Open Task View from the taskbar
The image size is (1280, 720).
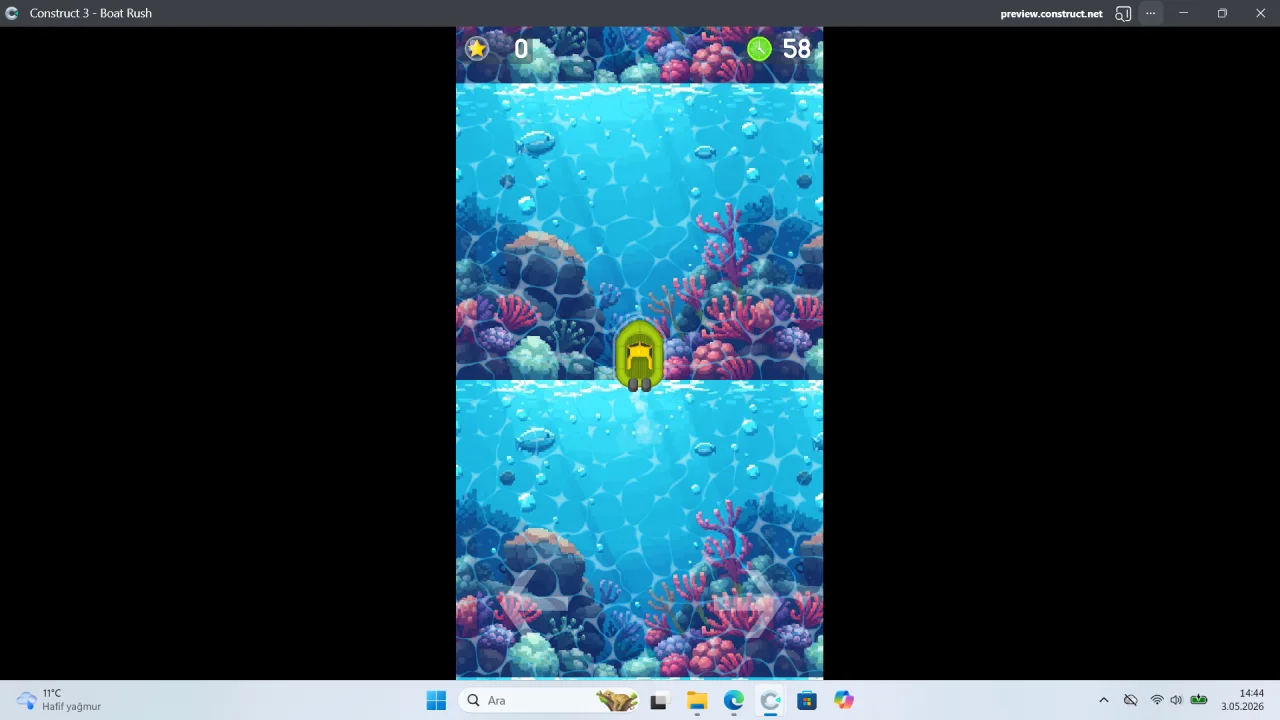(658, 701)
